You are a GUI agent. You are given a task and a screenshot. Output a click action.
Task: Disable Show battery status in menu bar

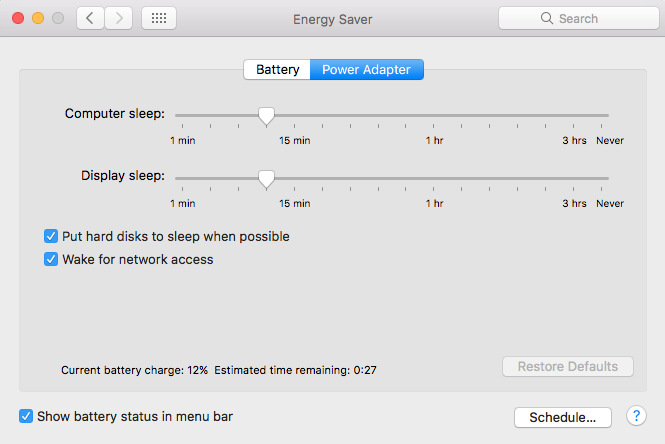coord(26,416)
